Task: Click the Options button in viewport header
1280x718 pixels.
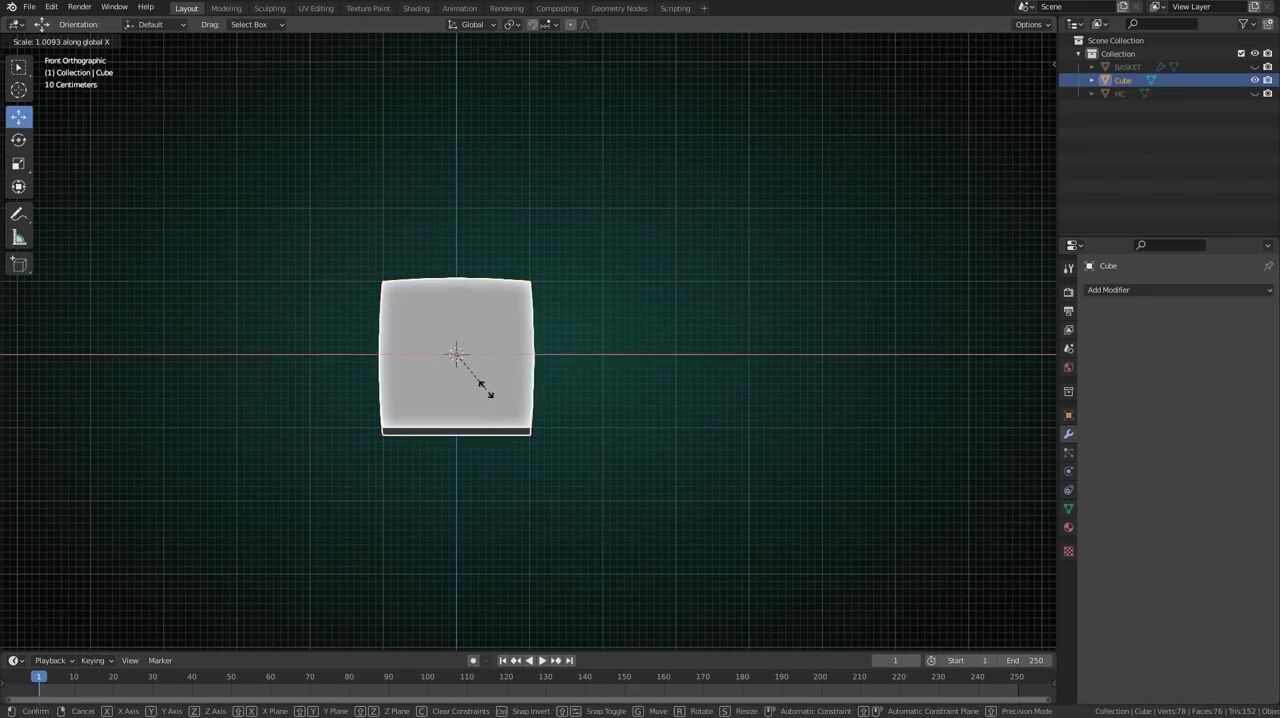Action: (x=1031, y=25)
